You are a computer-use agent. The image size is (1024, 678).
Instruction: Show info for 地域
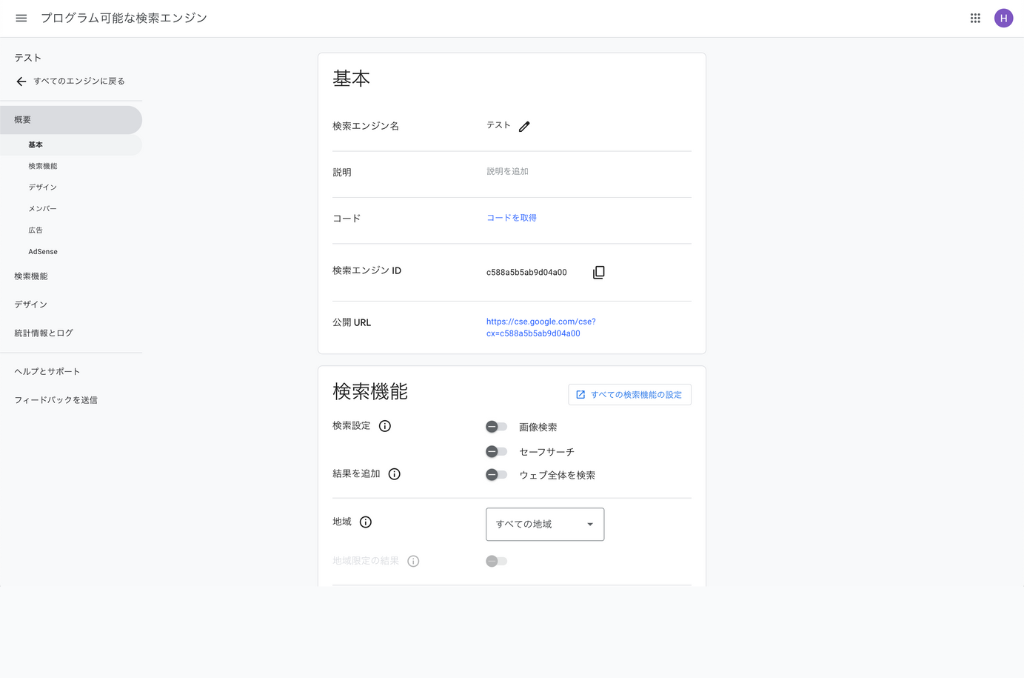click(x=366, y=522)
